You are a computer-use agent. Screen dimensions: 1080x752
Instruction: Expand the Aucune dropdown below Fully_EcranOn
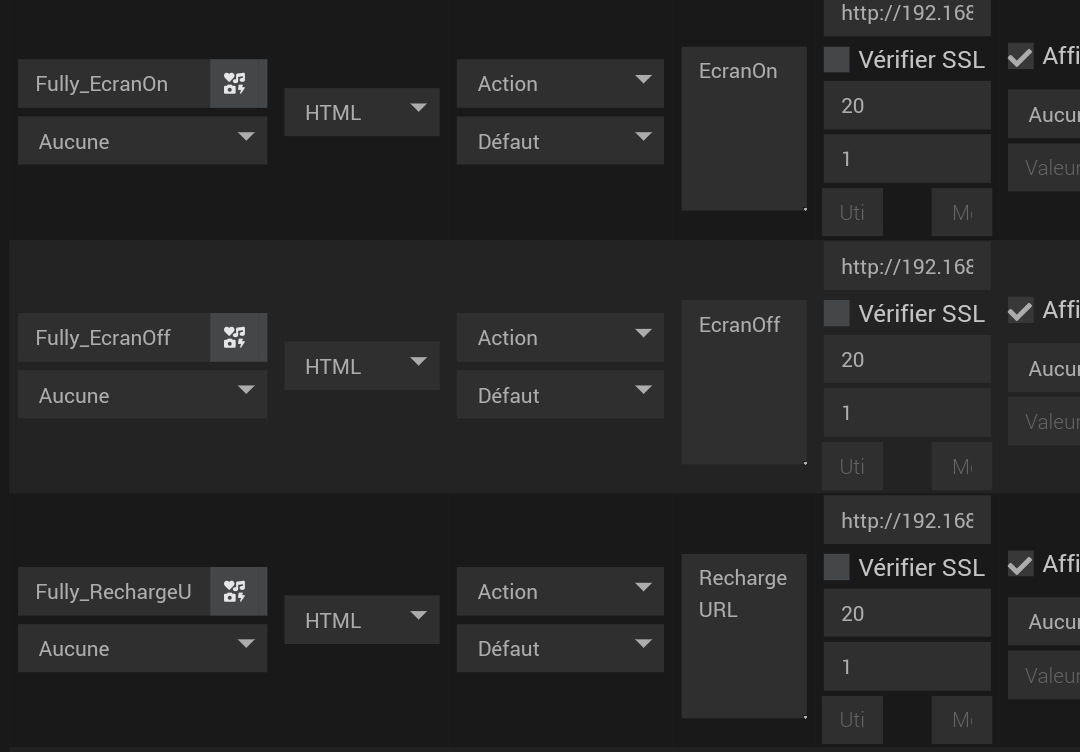[142, 142]
